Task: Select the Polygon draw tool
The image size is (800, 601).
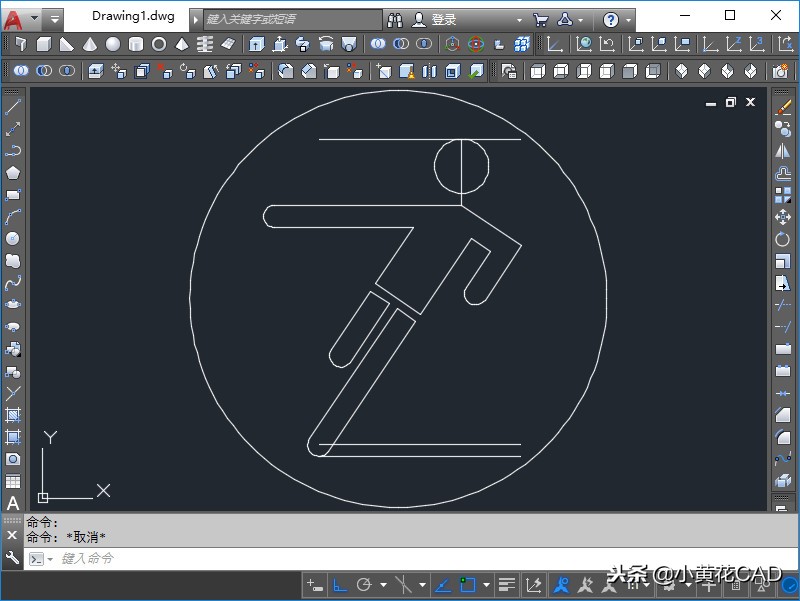Action: coord(13,172)
